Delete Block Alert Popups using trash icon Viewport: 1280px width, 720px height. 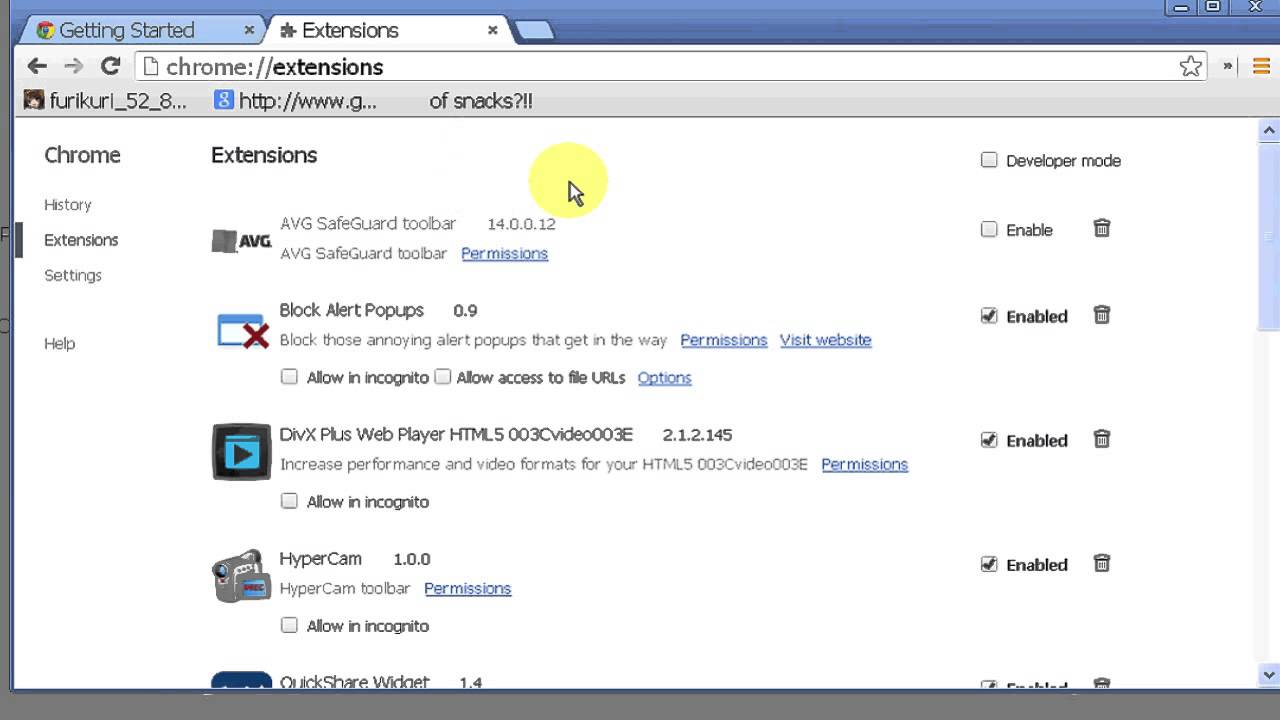pyautogui.click(x=1101, y=315)
